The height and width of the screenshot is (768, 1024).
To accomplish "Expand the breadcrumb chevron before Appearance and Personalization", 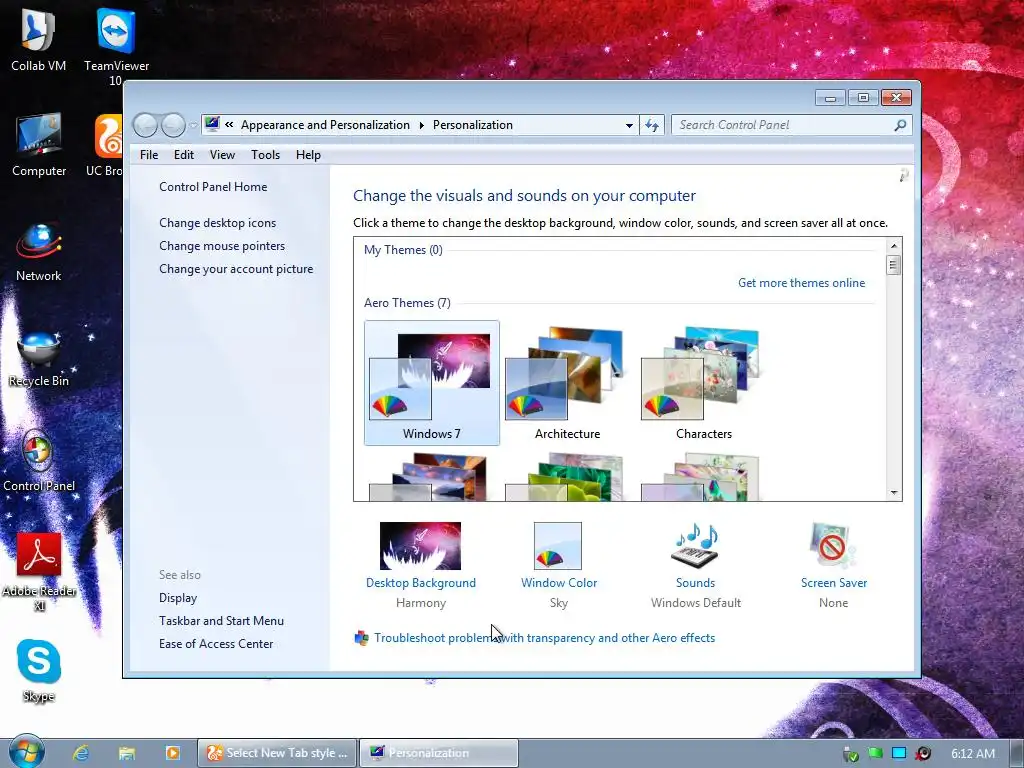I will pyautogui.click(x=229, y=124).
